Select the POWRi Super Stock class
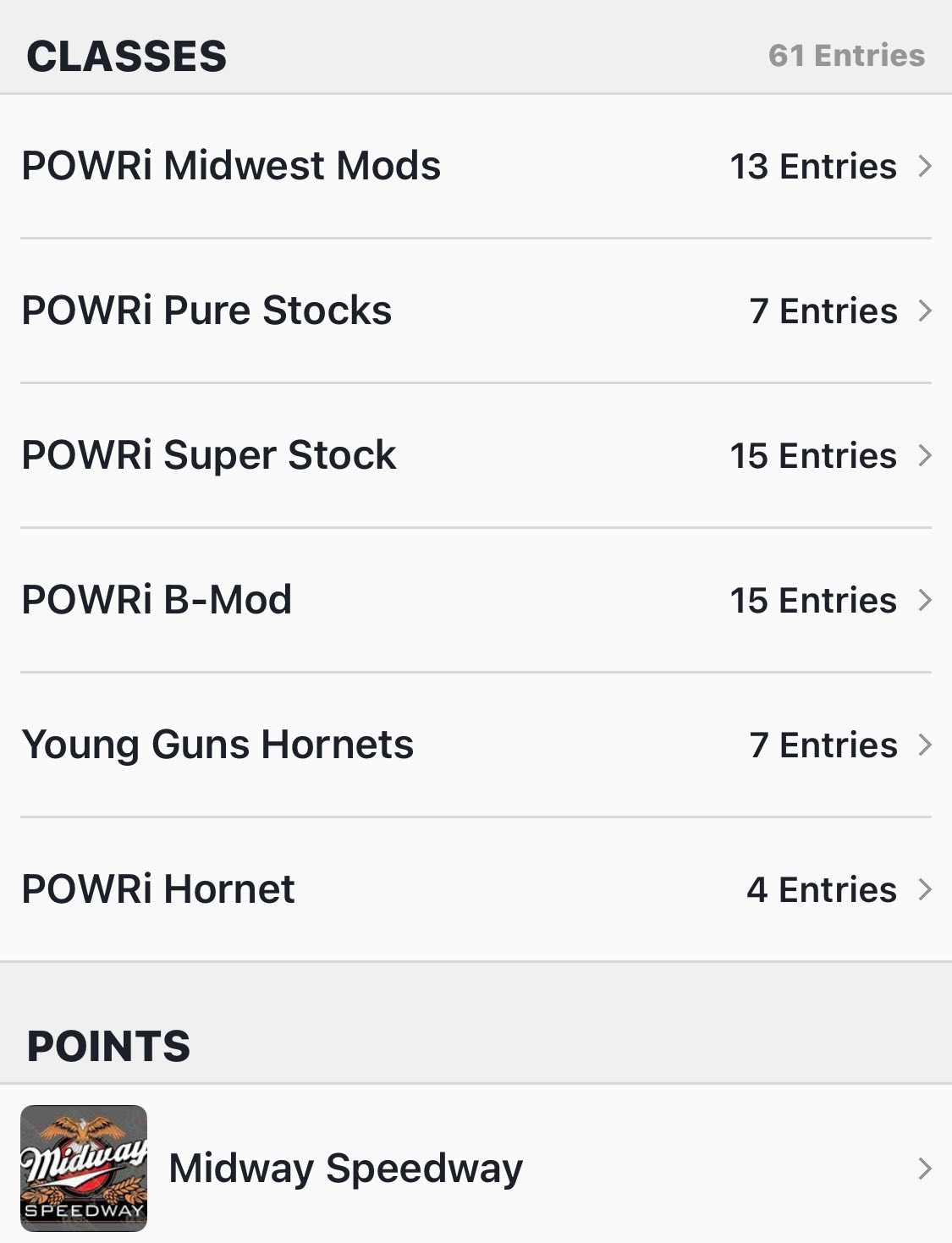 coord(208,455)
